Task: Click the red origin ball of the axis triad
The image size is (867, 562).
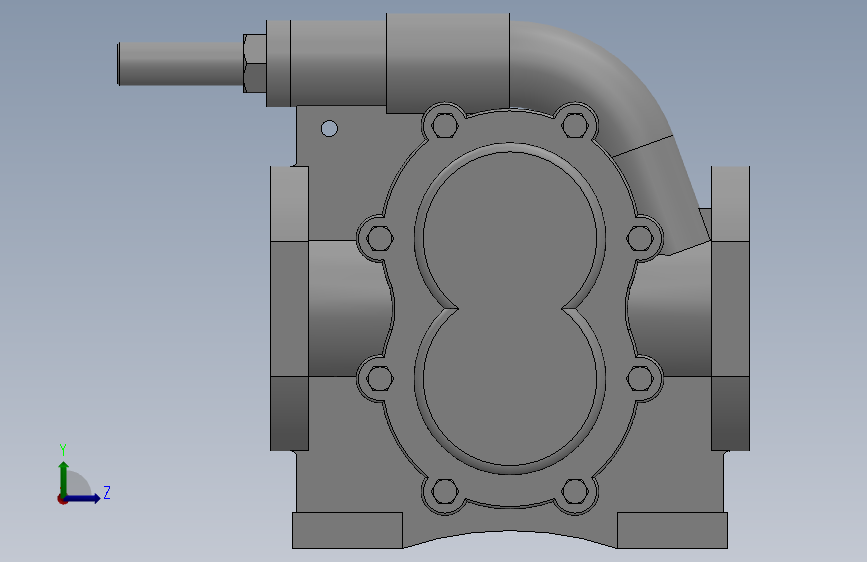Action: [62, 499]
